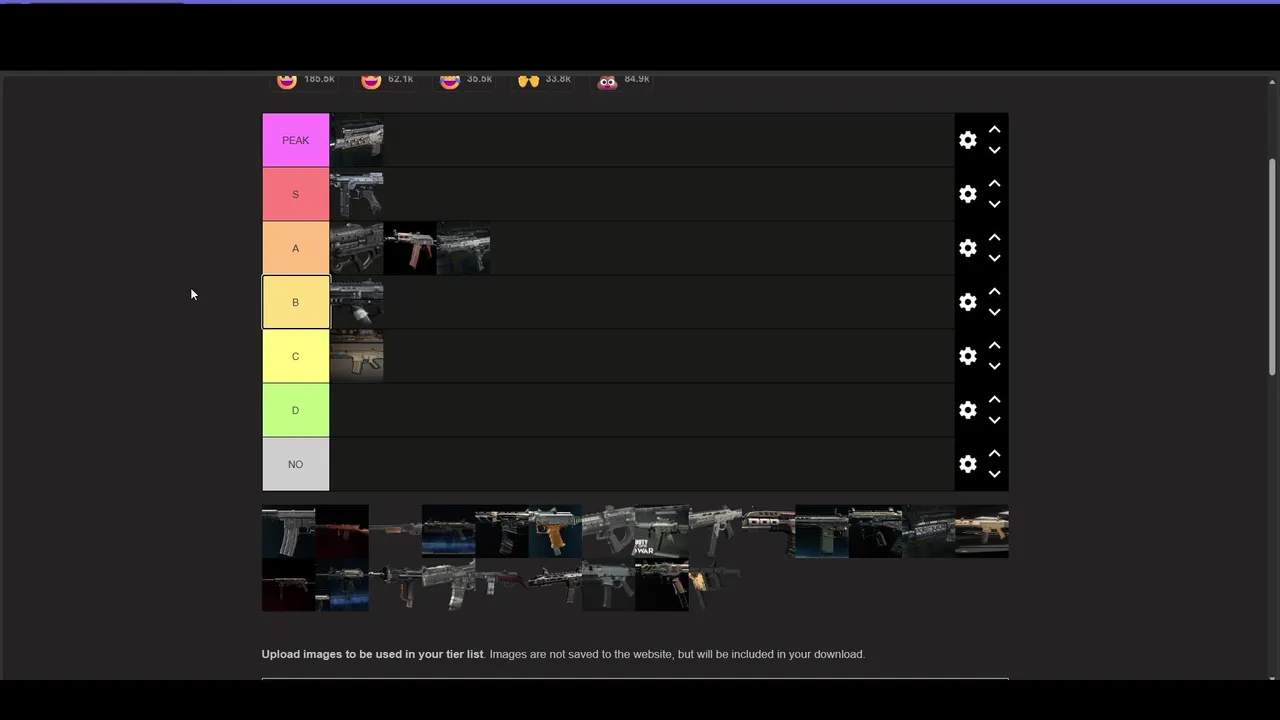Move the S tier row down
This screenshot has width=1280, height=720.
tap(994, 204)
